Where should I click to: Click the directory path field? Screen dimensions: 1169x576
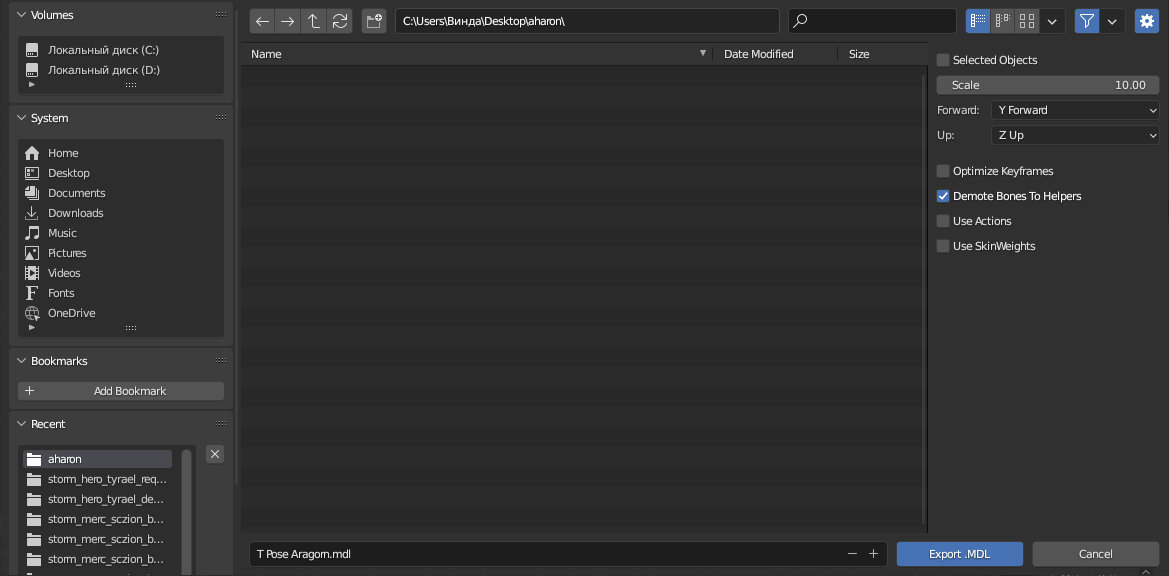coord(587,21)
